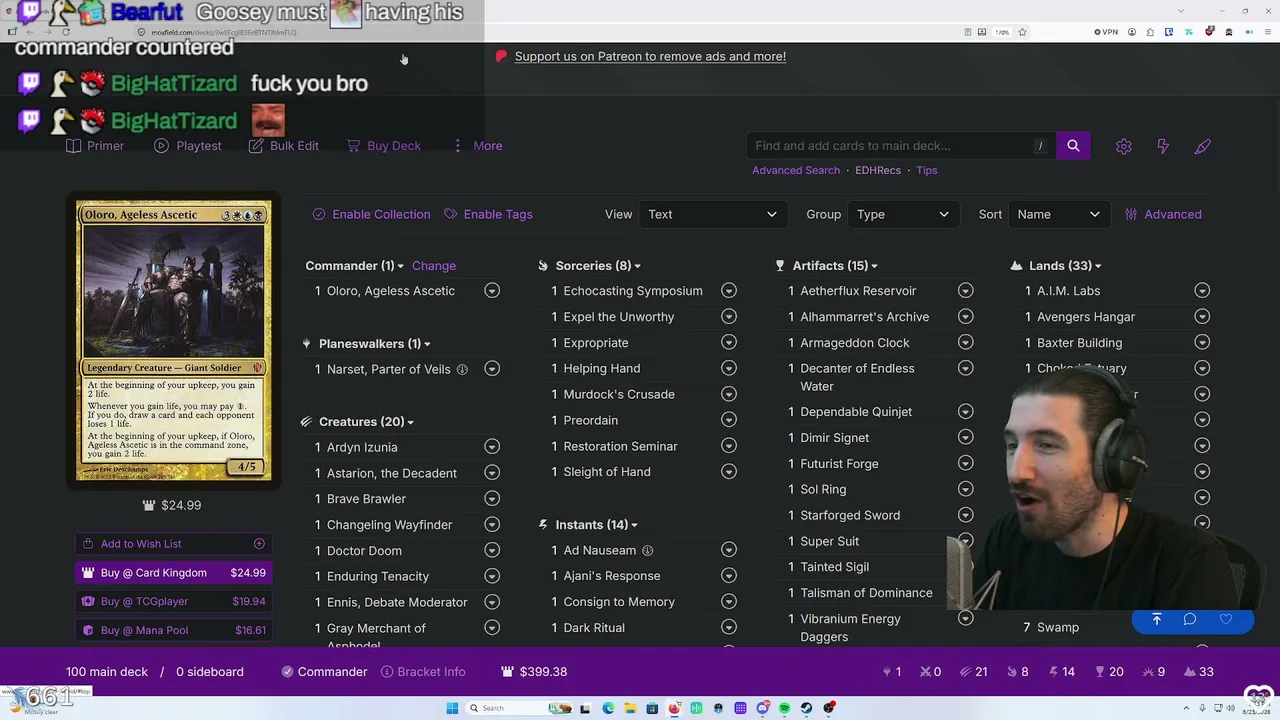Open options for Sol Ring row
Screen dimensions: 1280x720
coord(966,489)
